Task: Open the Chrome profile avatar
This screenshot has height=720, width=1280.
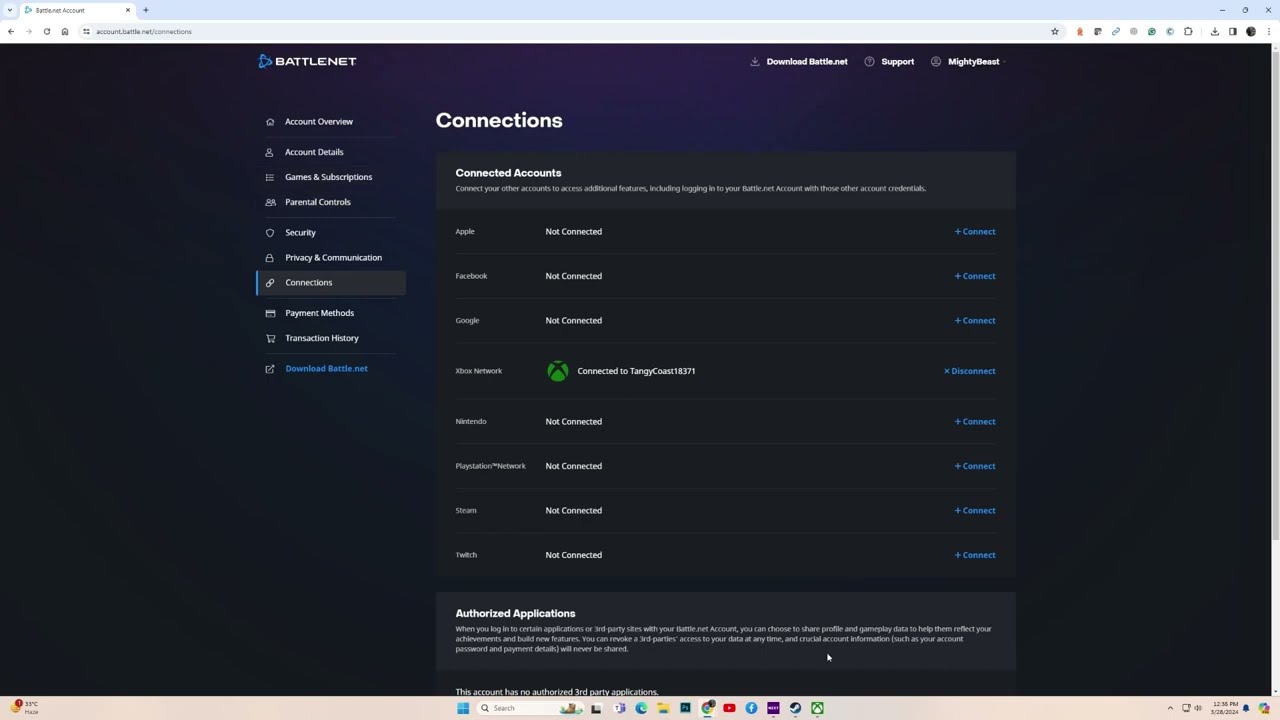Action: 1251,31
